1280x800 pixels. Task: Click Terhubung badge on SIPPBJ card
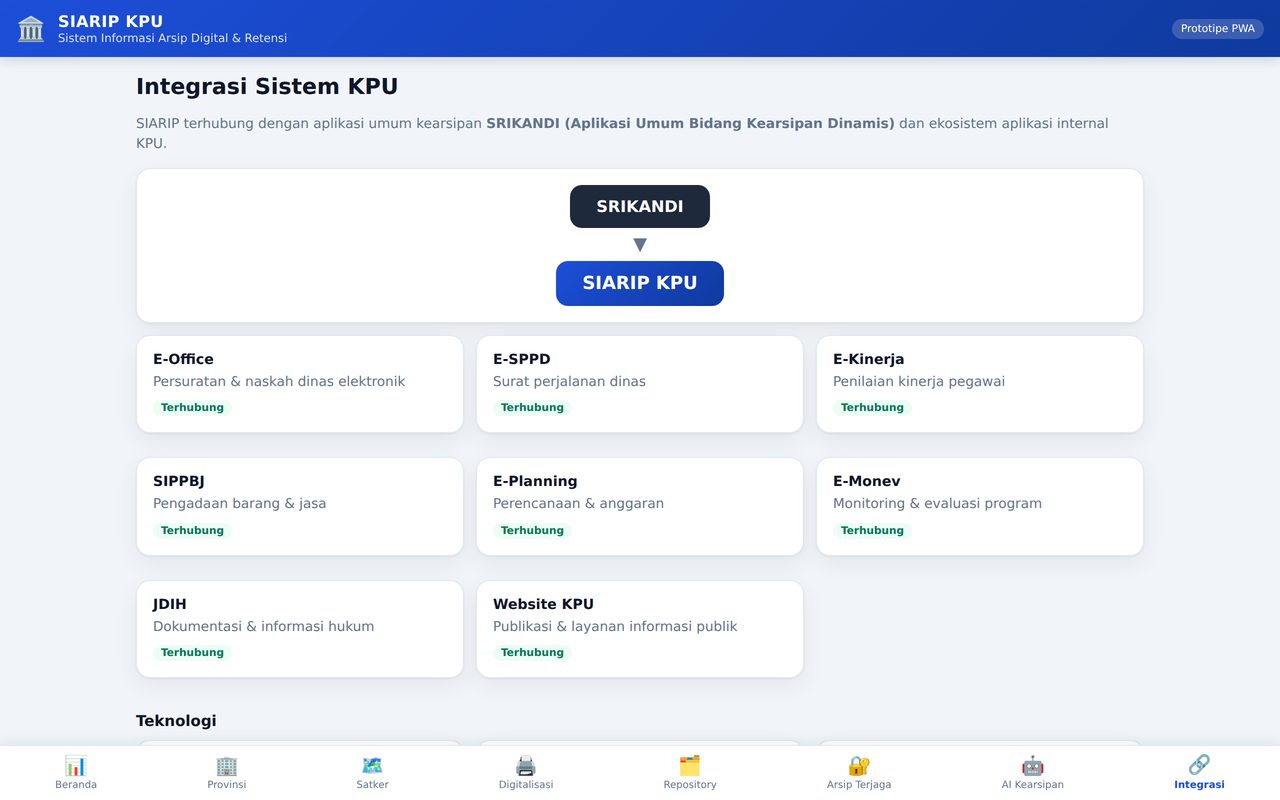(x=192, y=530)
